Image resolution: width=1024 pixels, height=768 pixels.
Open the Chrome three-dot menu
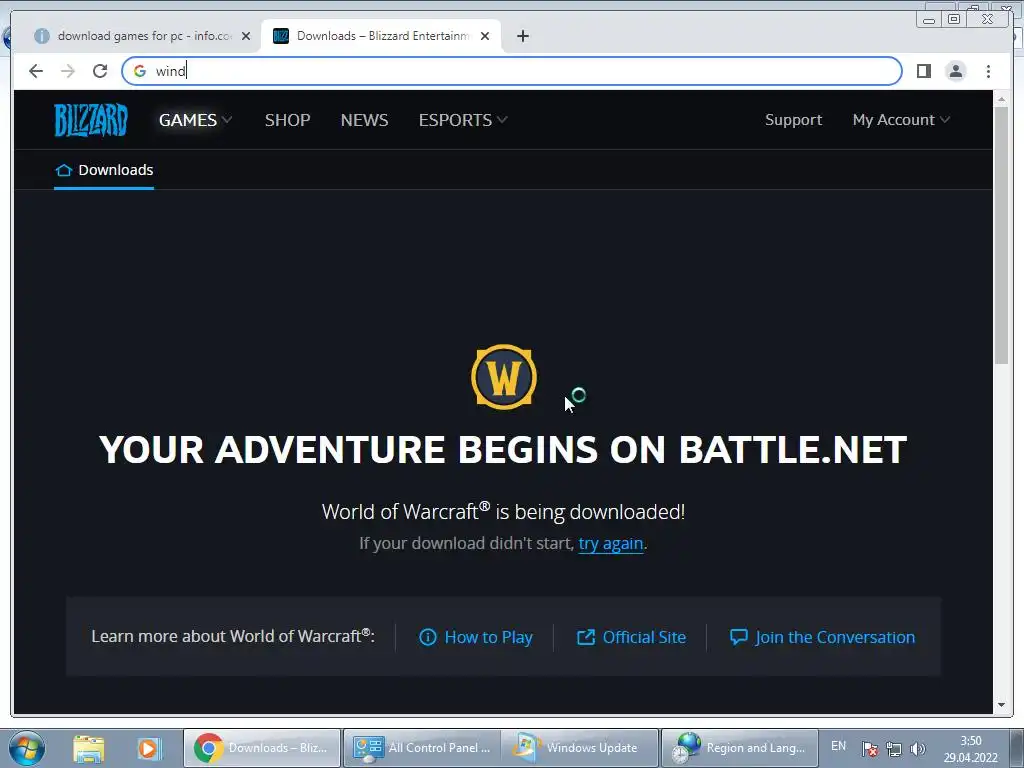(988, 71)
